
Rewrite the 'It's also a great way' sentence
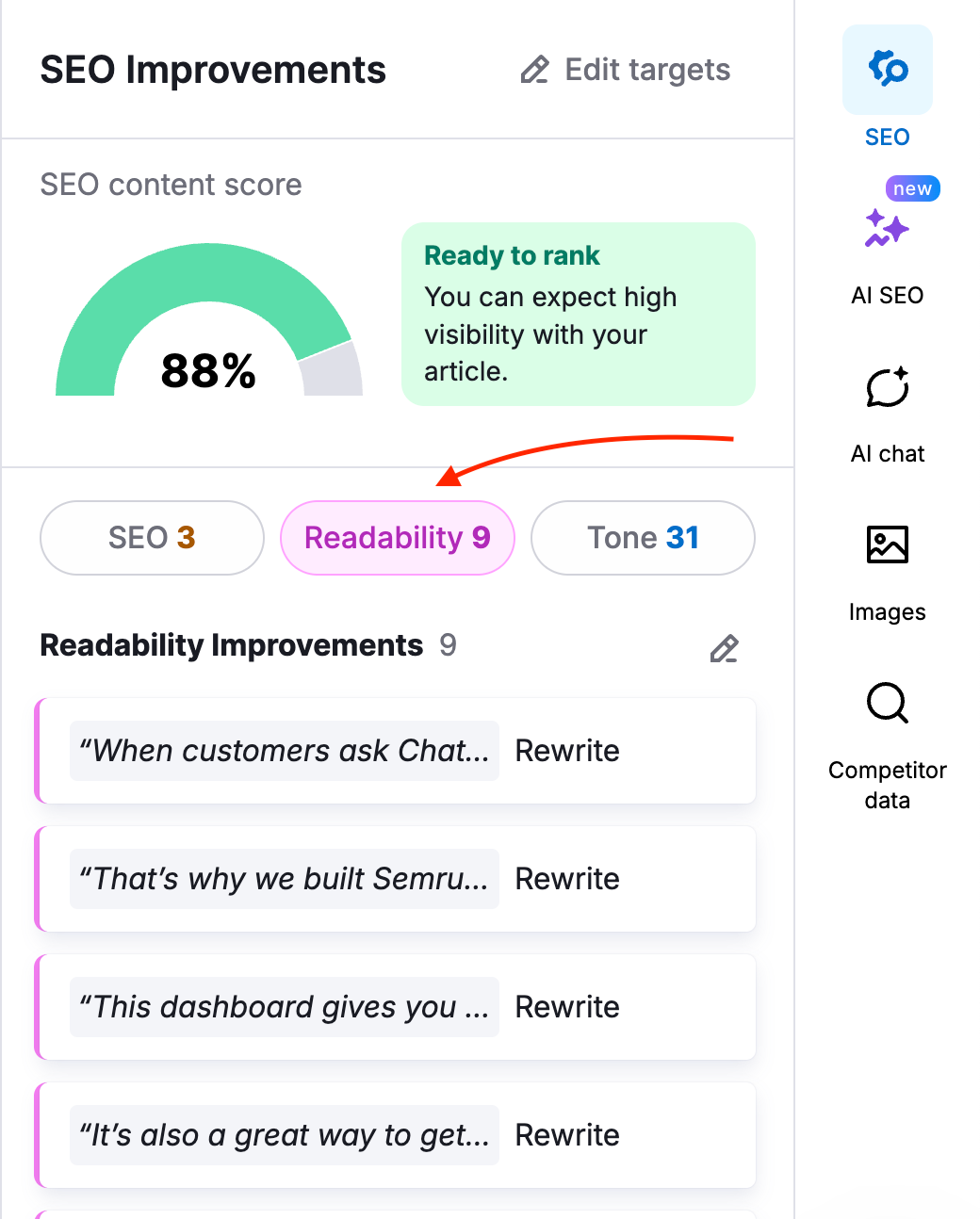pos(566,1135)
